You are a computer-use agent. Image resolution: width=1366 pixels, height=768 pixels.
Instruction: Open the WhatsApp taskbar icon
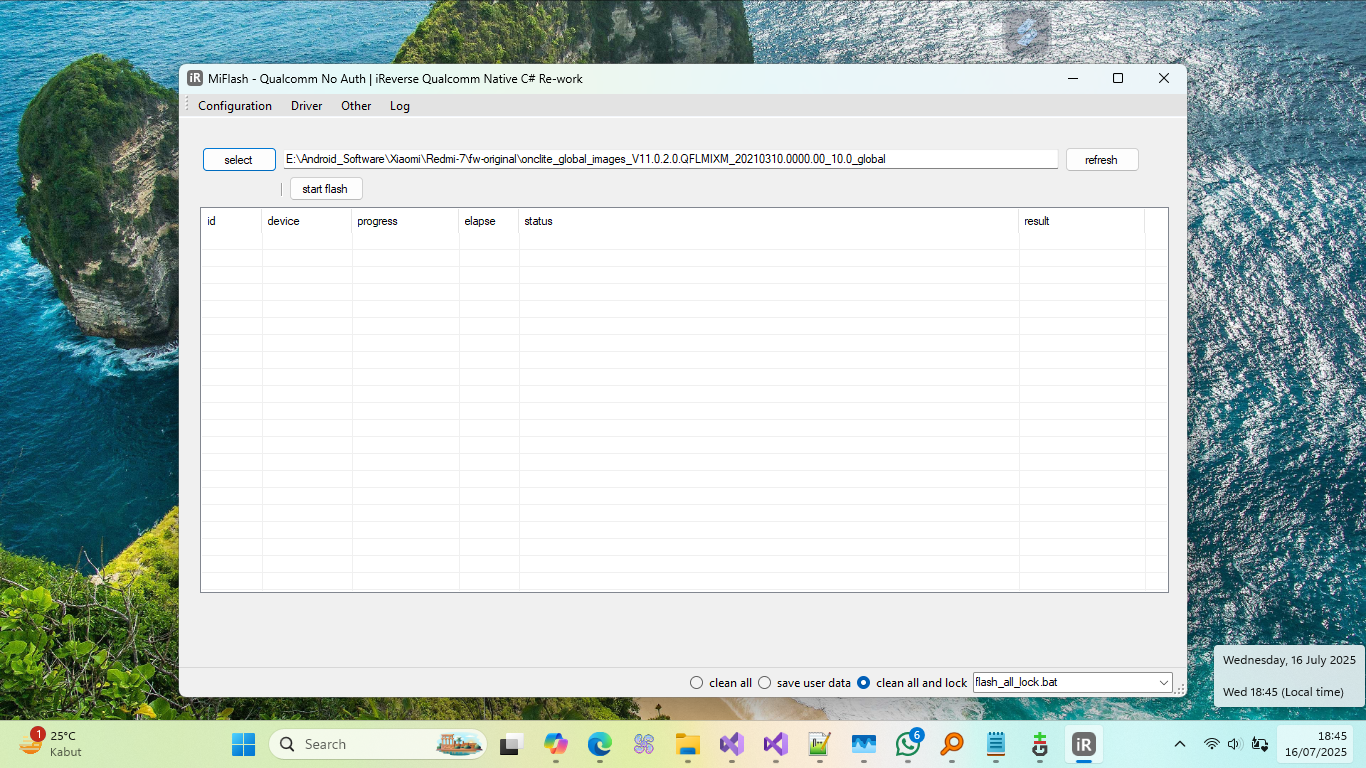click(908, 744)
